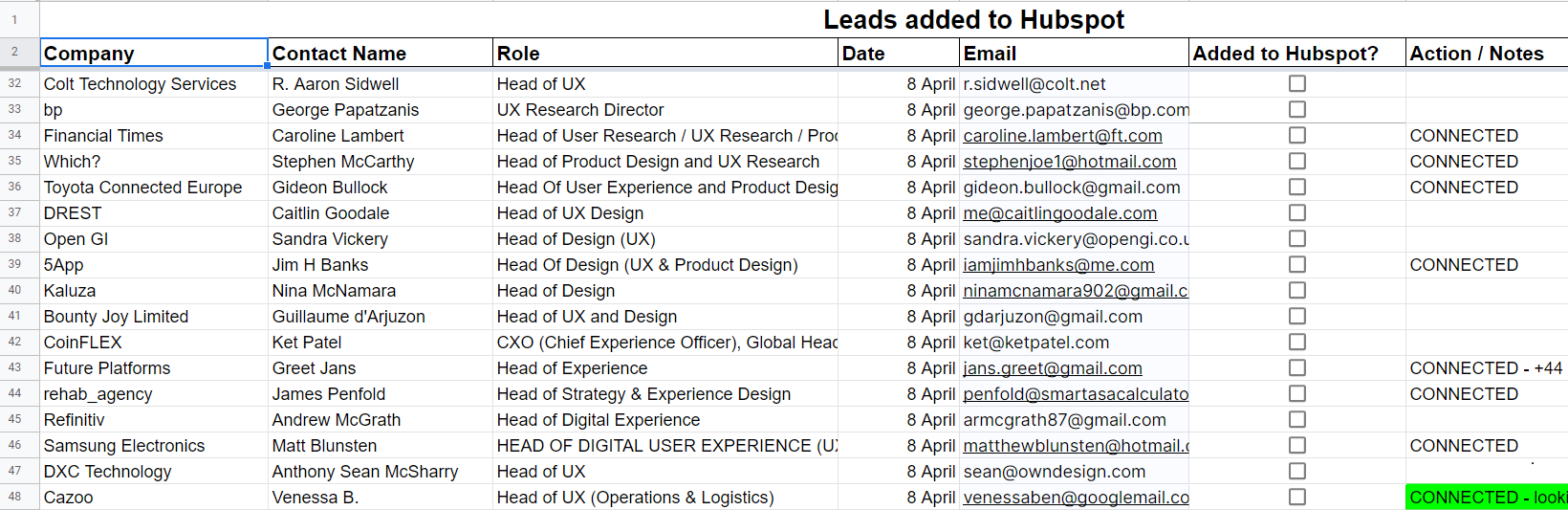Image resolution: width=1568 pixels, height=510 pixels.
Task: Tick the checkbox for Refinitiv row
Action: [1296, 420]
